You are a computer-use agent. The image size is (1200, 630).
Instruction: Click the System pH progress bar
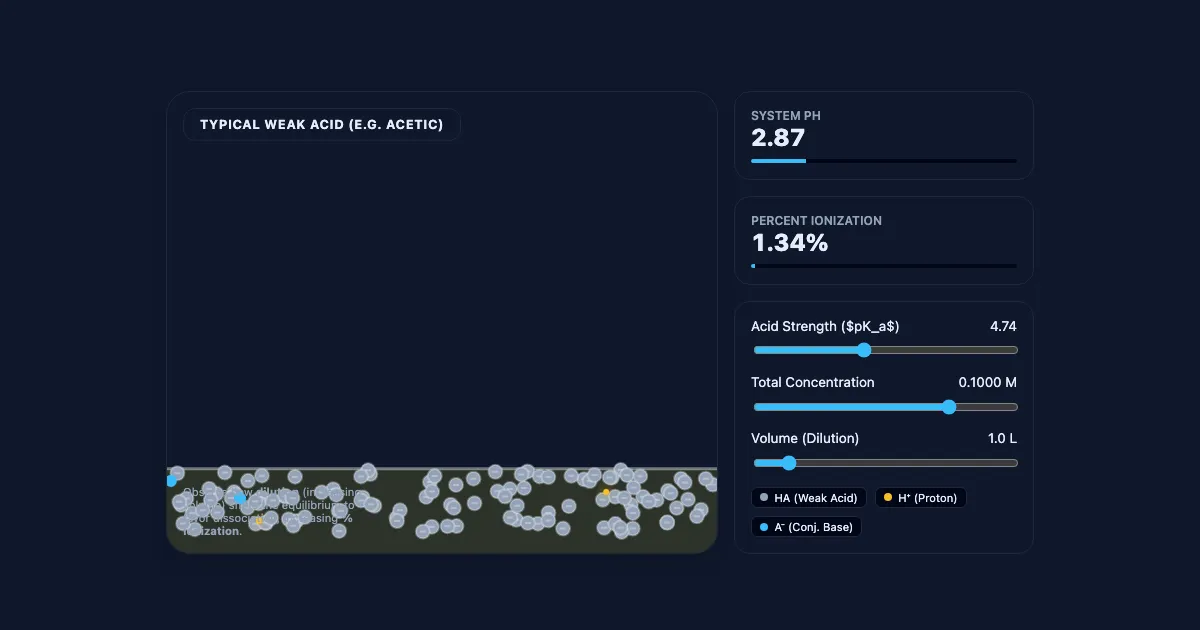[884, 161]
